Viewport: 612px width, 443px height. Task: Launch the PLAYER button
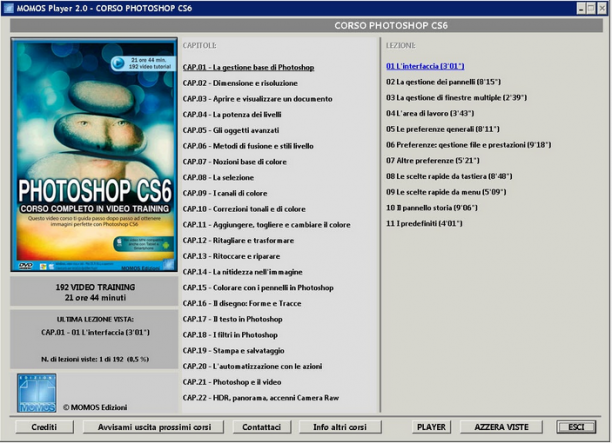pos(431,427)
